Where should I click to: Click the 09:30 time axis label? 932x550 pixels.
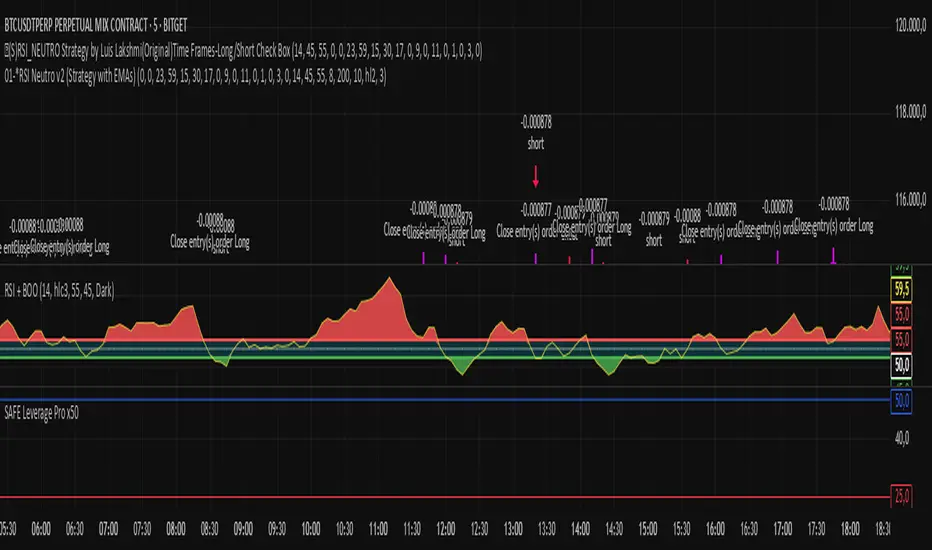[277, 528]
